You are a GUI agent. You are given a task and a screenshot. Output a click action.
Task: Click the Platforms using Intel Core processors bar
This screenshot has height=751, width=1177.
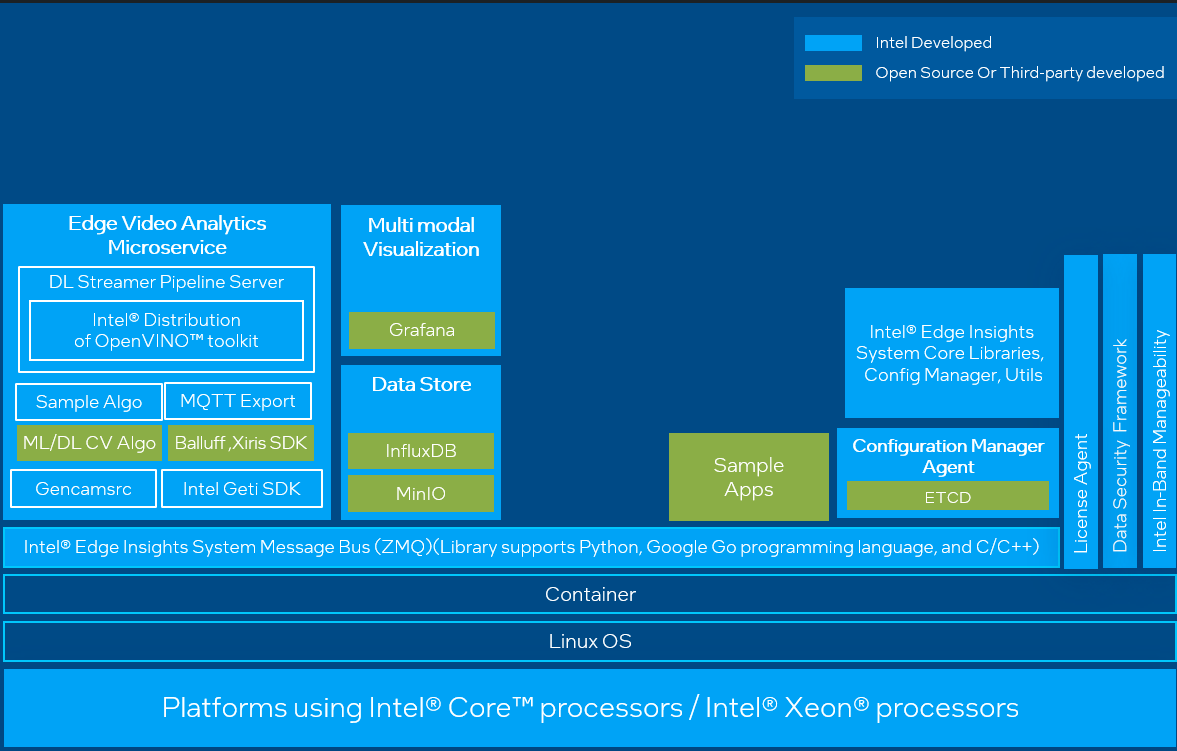[x=590, y=707]
